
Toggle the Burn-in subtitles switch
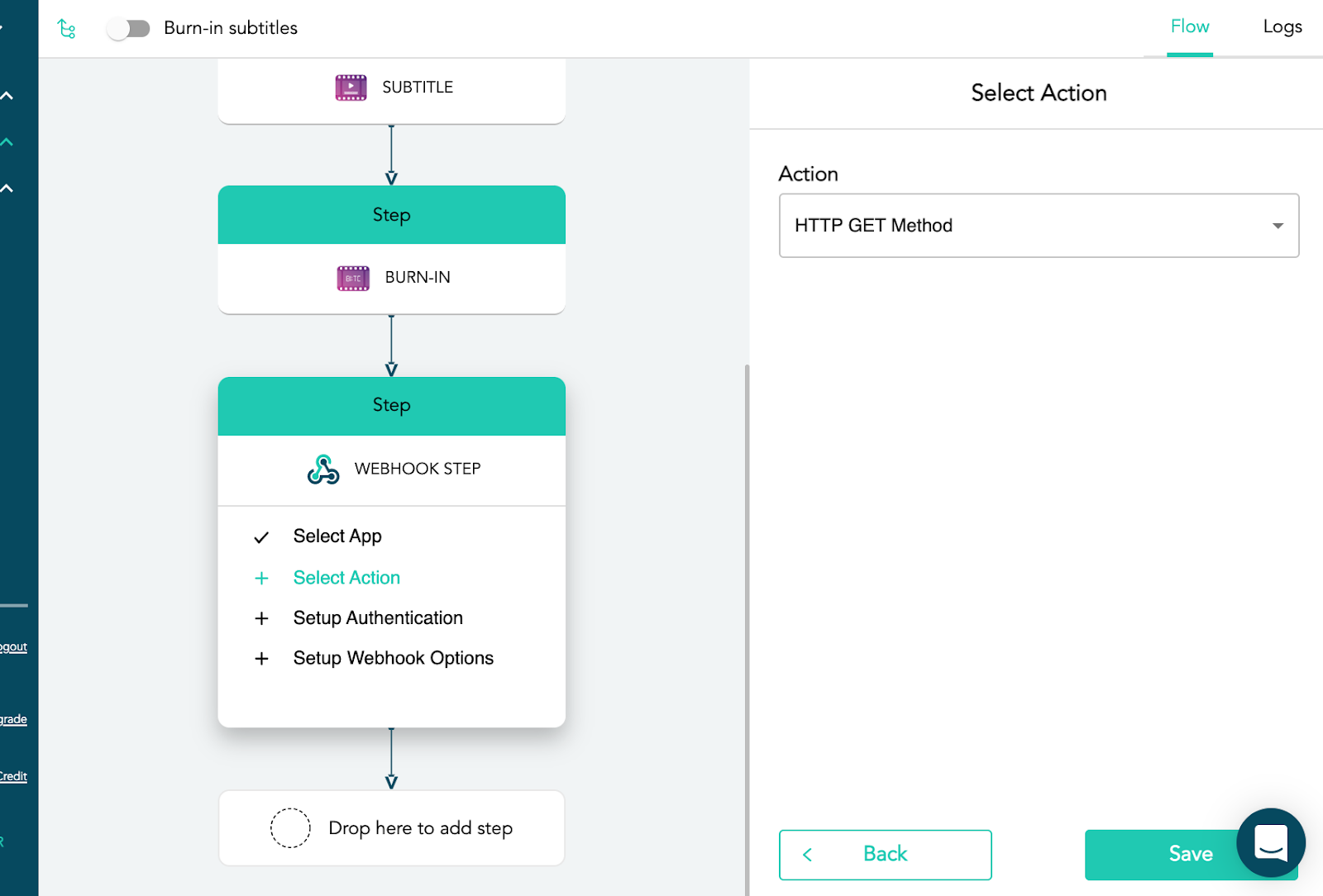(x=129, y=29)
